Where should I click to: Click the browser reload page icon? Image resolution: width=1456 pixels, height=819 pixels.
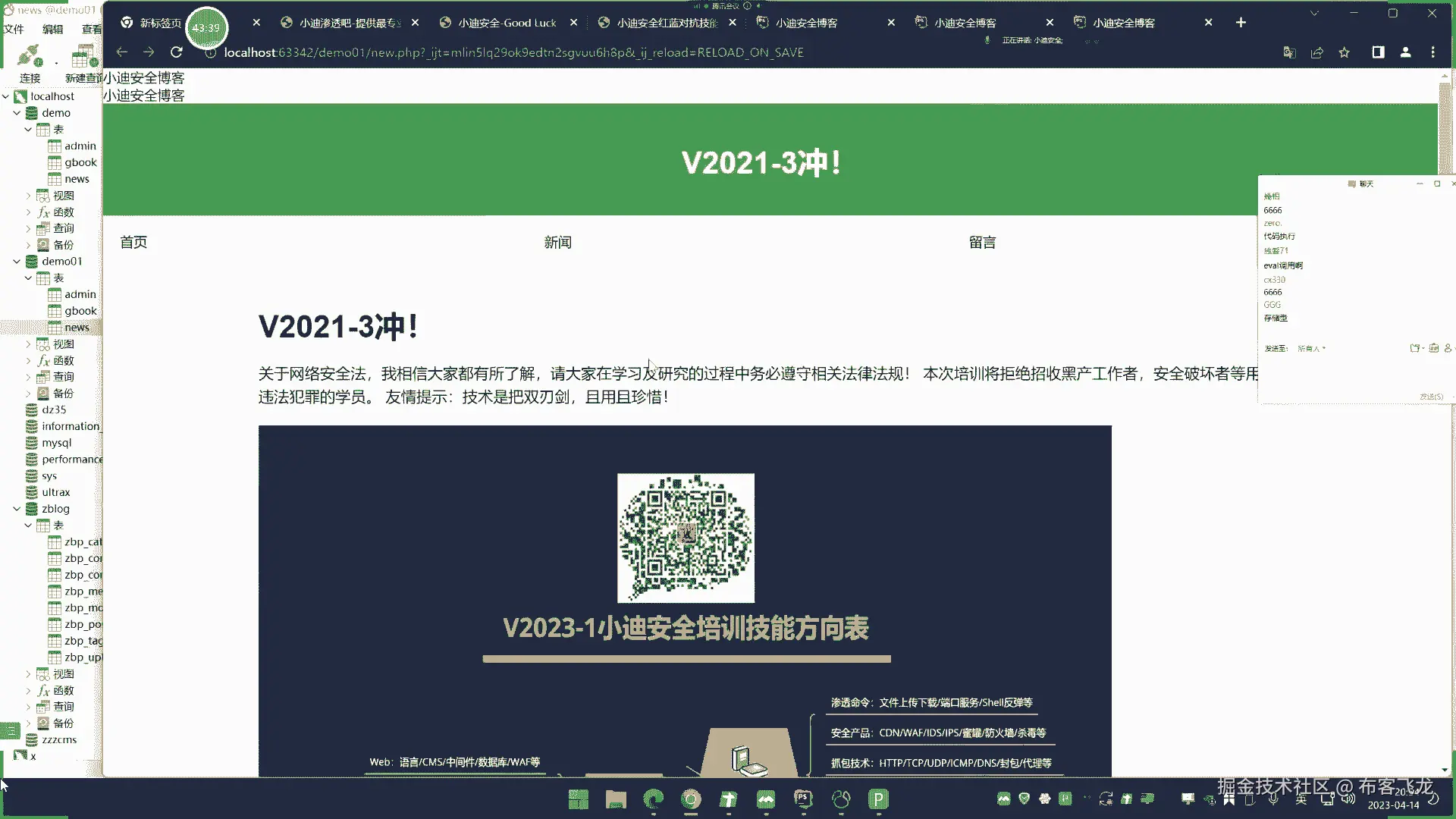176,52
